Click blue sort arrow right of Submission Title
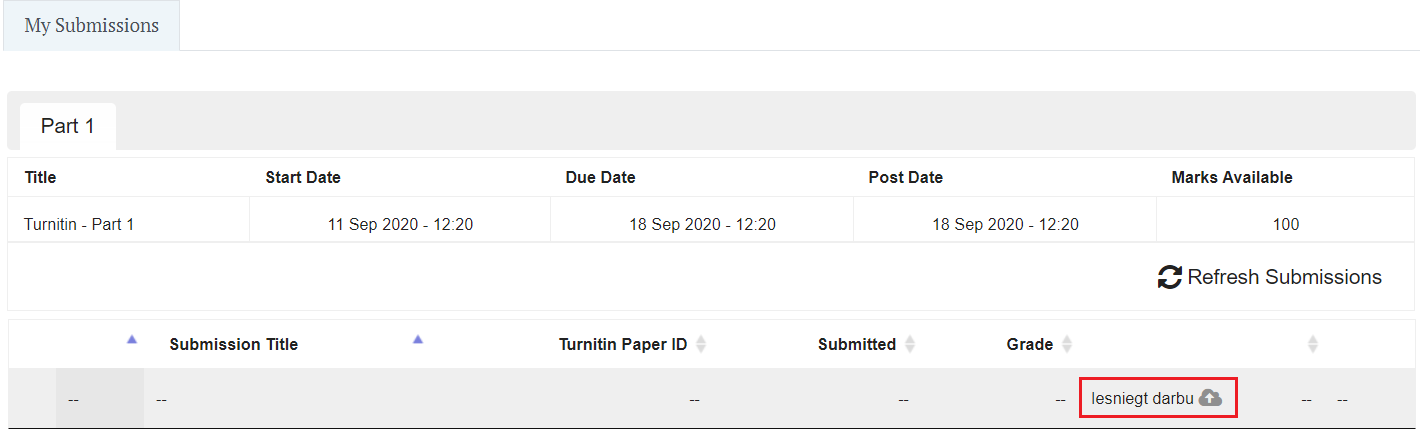 (418, 340)
